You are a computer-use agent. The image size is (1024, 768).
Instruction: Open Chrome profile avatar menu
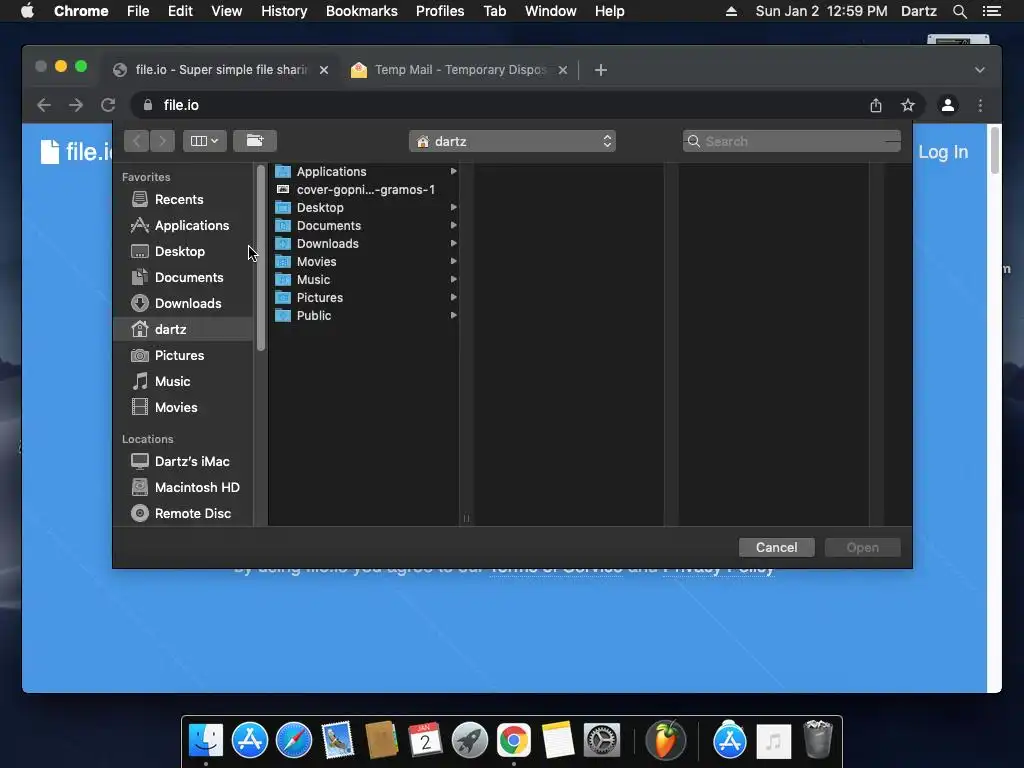[948, 105]
